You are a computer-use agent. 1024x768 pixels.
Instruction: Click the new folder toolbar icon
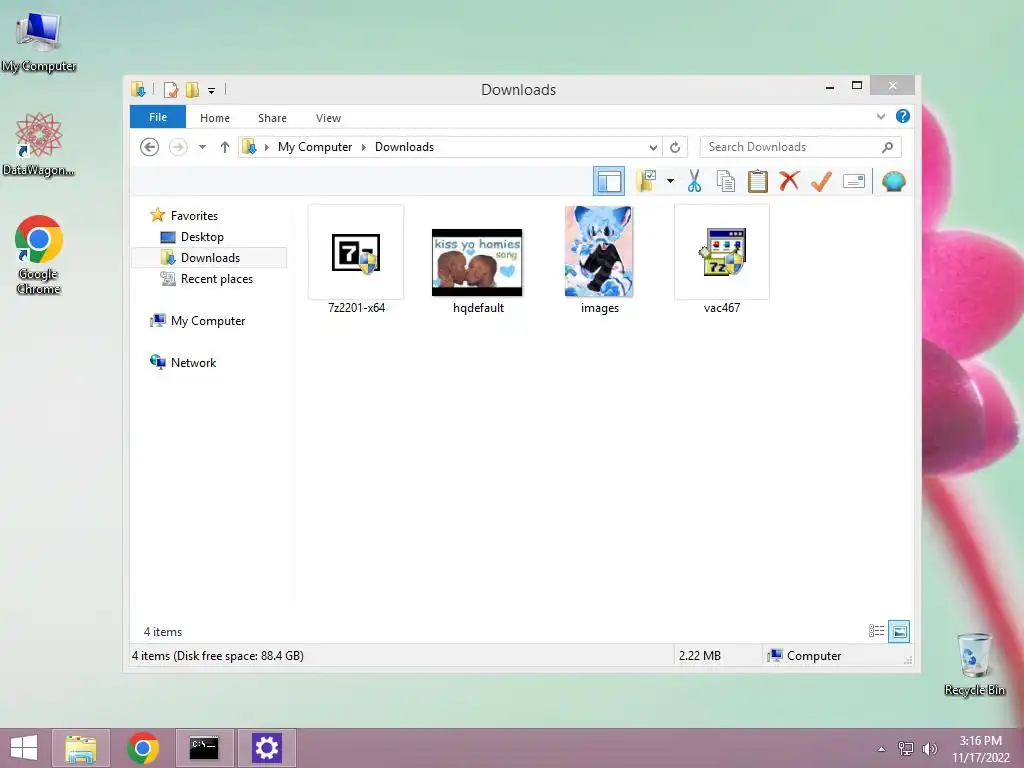[647, 181]
